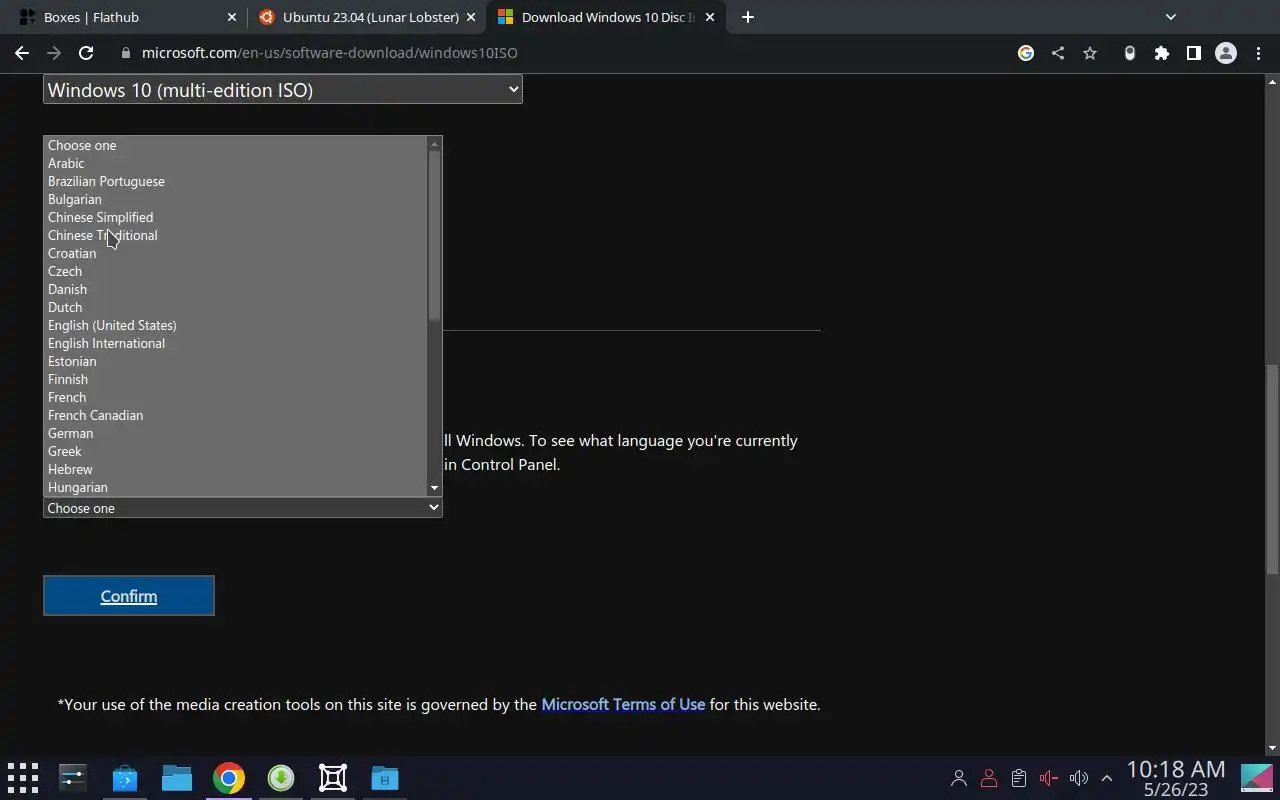Screen dimensions: 1280x800
Task: Open Chrome three-dot menu
Action: 1258,53
